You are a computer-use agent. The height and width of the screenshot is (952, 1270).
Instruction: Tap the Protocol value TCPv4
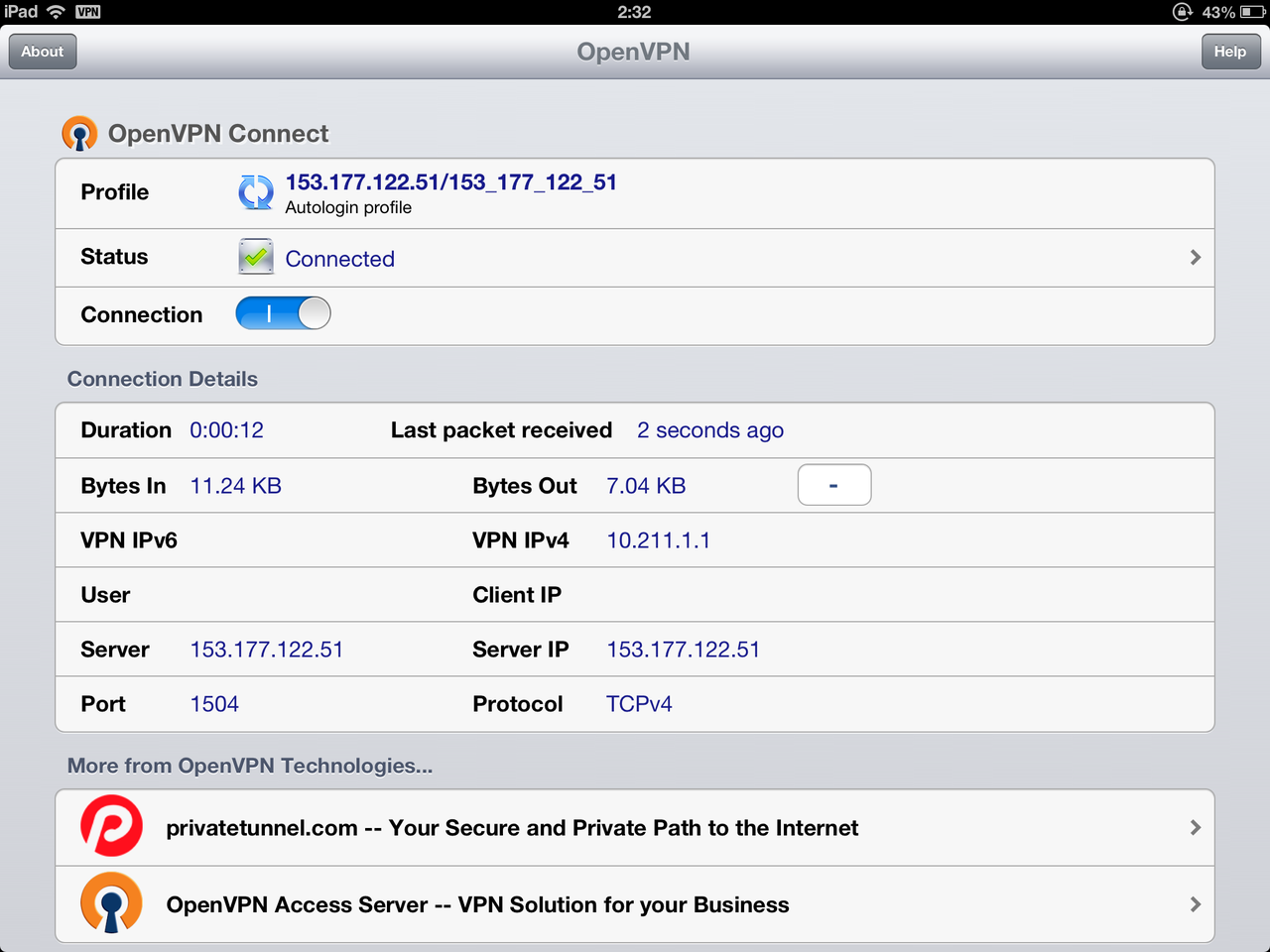pos(639,704)
